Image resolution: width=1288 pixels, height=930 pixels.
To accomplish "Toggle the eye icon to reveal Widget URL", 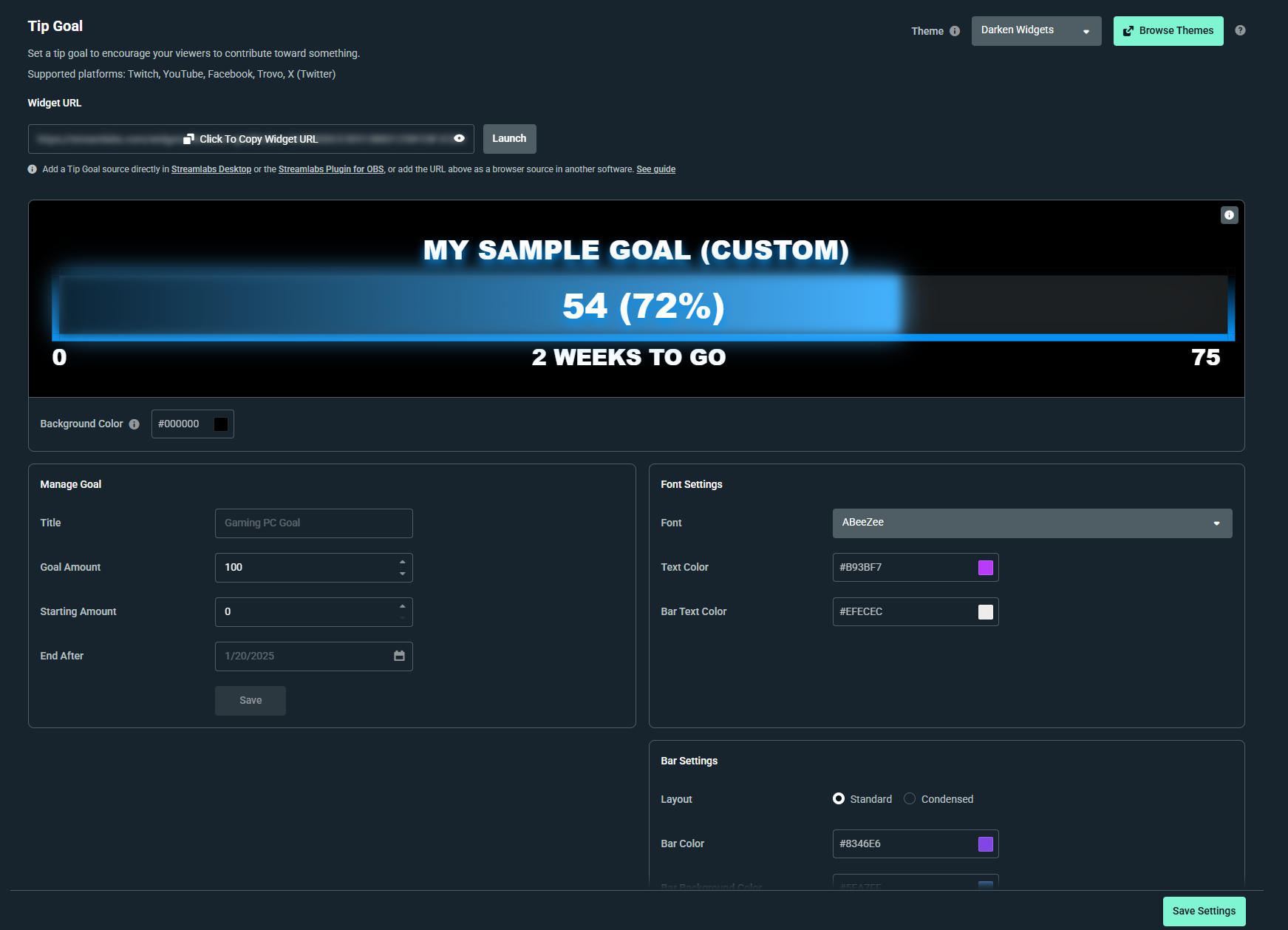I will click(458, 138).
